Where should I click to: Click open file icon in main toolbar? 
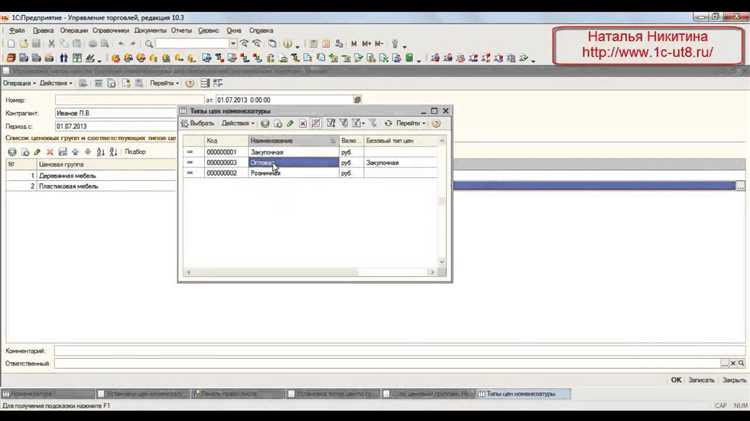(x=23, y=44)
